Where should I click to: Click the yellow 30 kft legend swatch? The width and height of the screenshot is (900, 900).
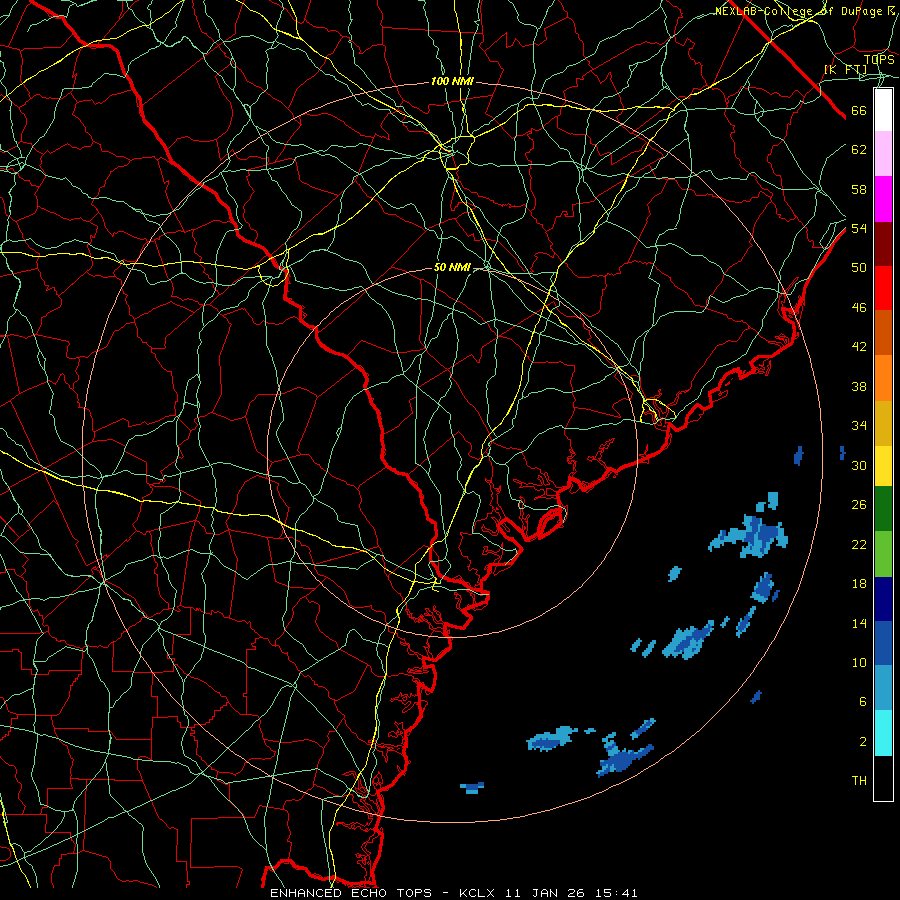(x=883, y=466)
